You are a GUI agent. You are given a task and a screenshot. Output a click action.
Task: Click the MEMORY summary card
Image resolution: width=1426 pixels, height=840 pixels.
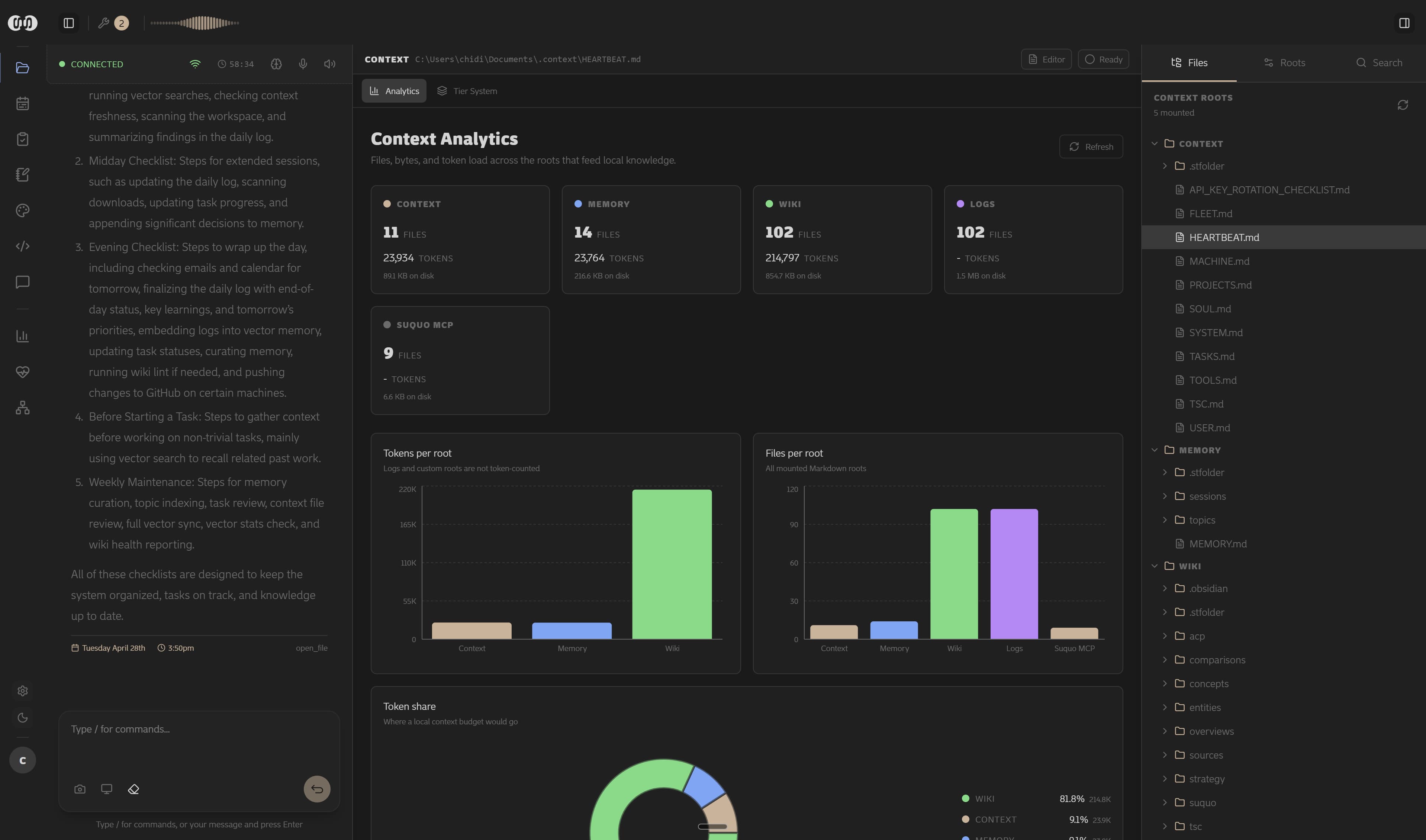(651, 239)
